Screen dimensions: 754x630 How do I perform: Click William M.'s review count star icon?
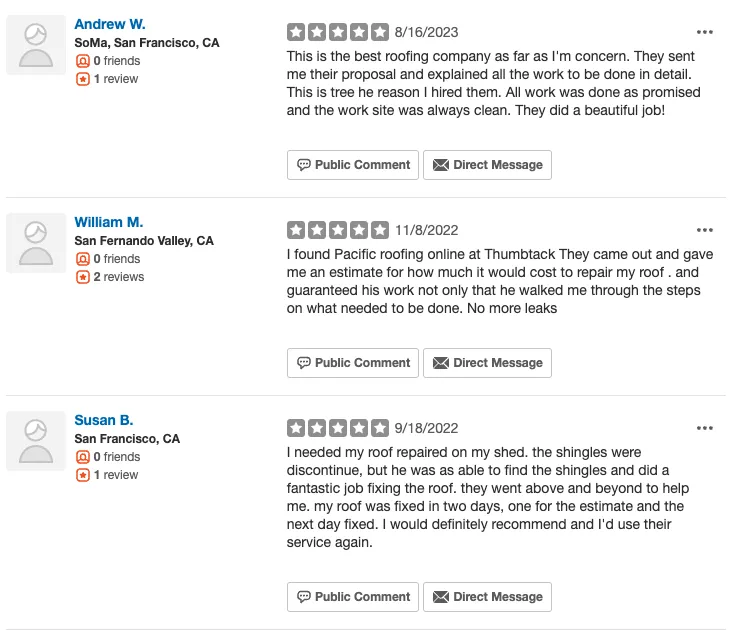coord(83,277)
